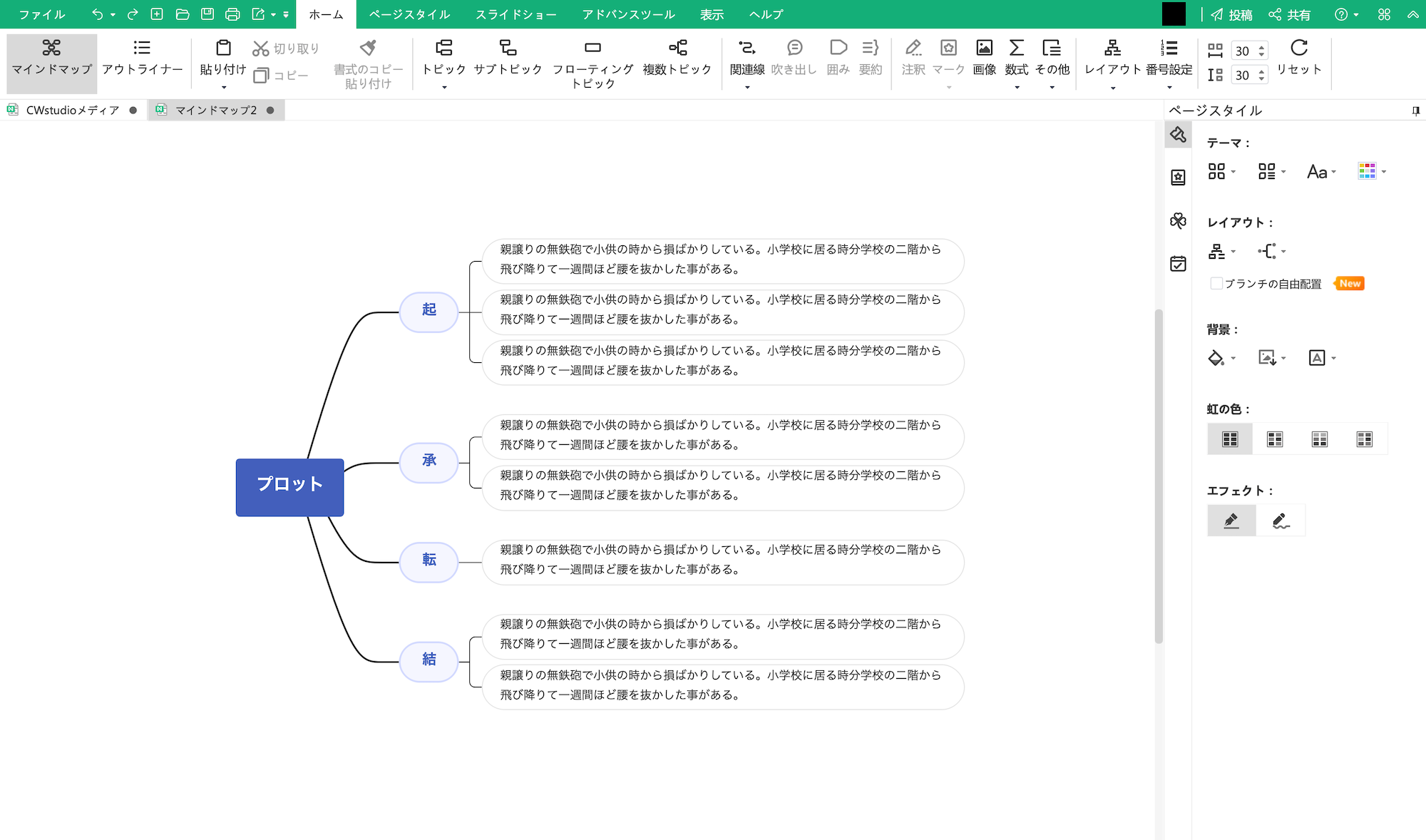Open the theme color palette dropdown

1372,172
